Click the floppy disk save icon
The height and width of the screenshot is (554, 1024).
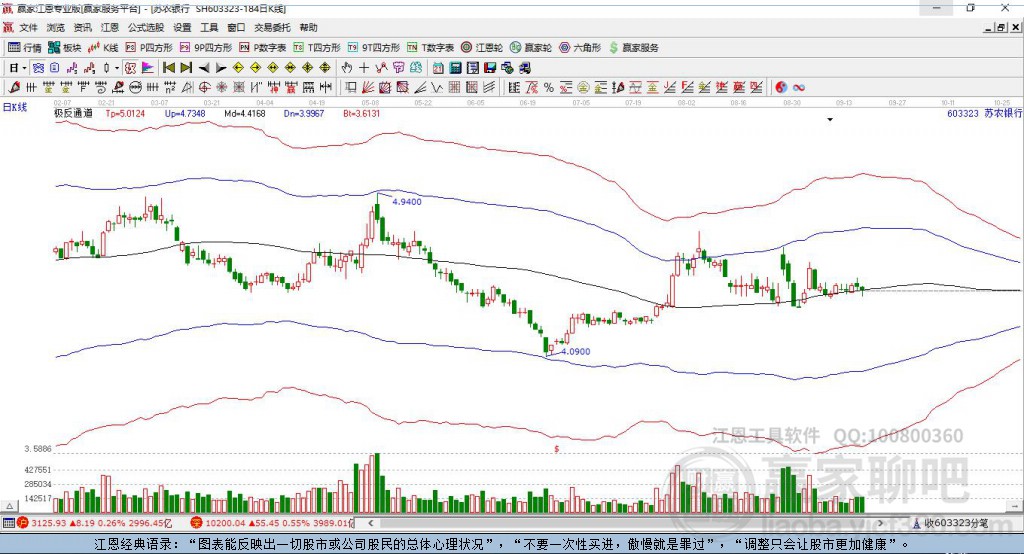[x=490, y=68]
